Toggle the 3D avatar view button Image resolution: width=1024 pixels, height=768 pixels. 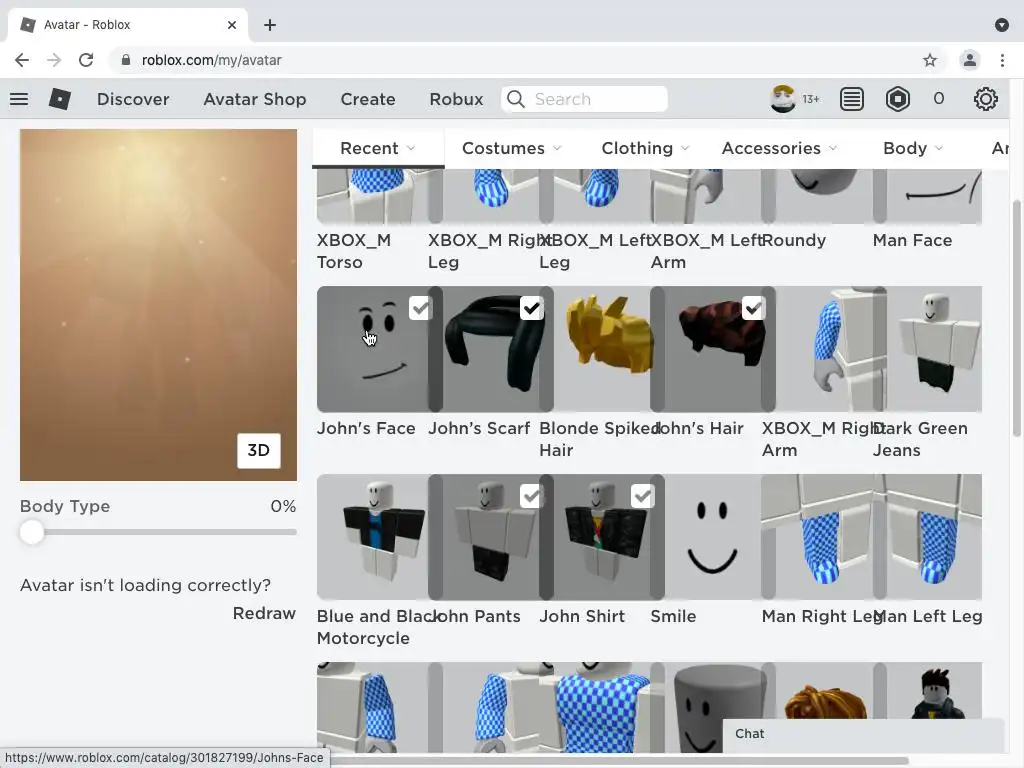[259, 451]
